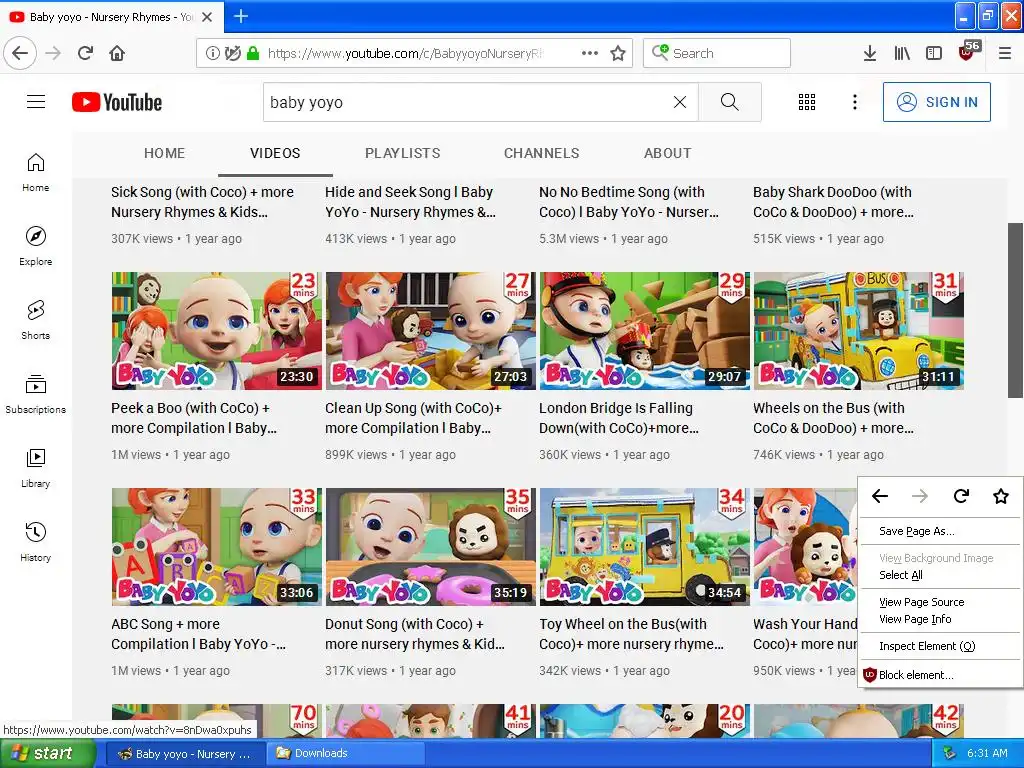Open uBlock Origin extension icon

tap(968, 52)
